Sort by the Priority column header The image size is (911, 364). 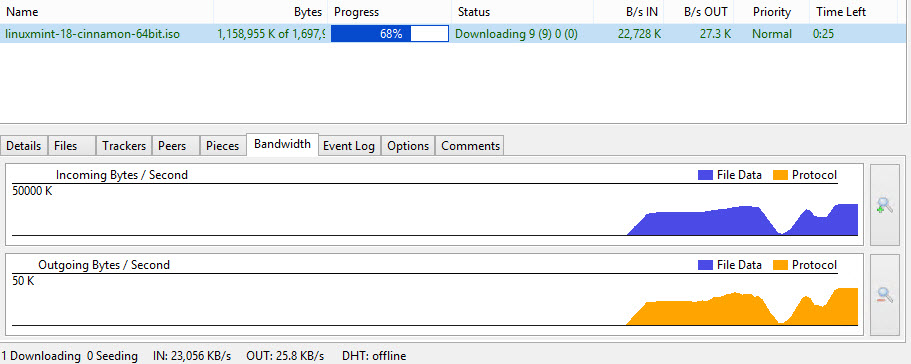tap(772, 12)
